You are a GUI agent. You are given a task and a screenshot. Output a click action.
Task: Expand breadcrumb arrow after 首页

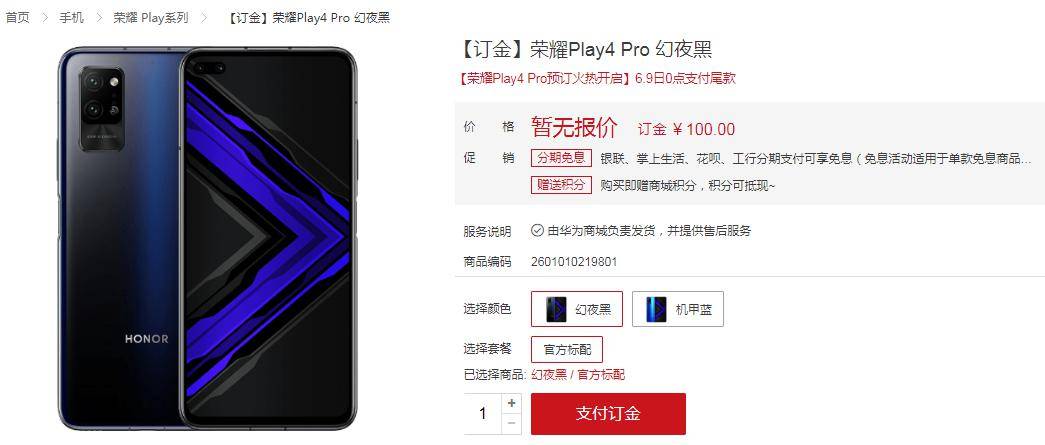click(45, 18)
